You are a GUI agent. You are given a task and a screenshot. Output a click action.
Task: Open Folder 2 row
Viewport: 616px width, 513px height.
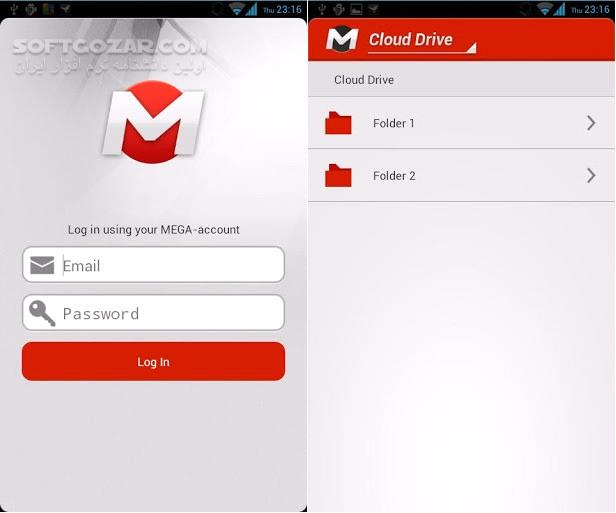tap(462, 176)
